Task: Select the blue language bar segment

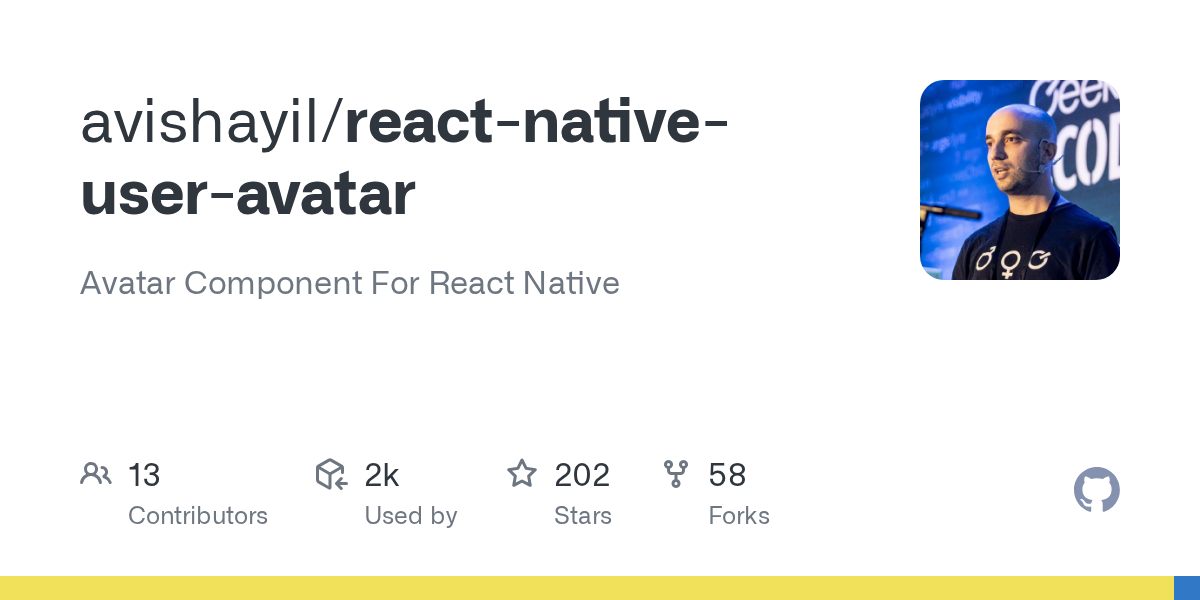Action: pos(1186,588)
